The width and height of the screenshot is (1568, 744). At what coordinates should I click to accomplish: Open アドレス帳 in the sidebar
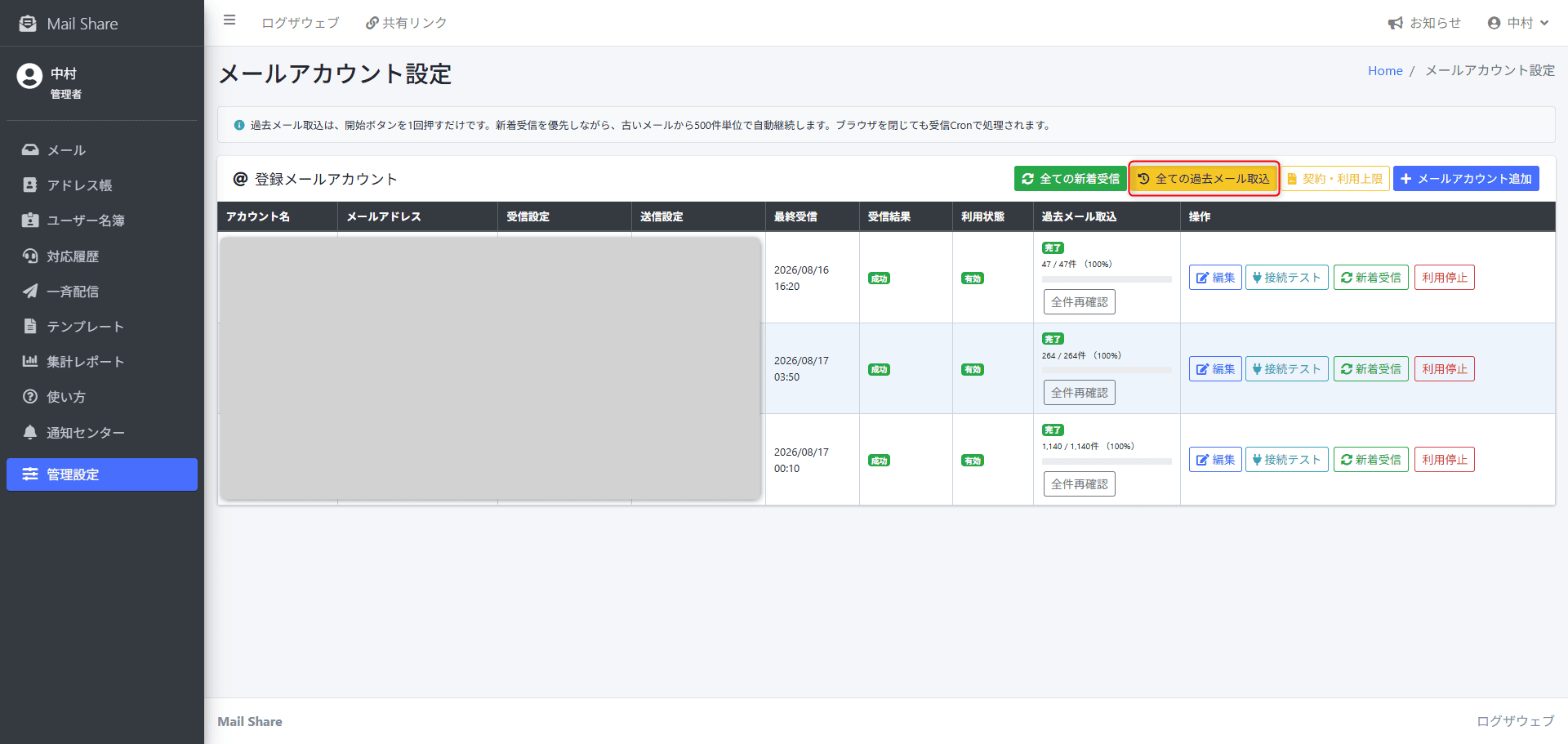(x=102, y=185)
